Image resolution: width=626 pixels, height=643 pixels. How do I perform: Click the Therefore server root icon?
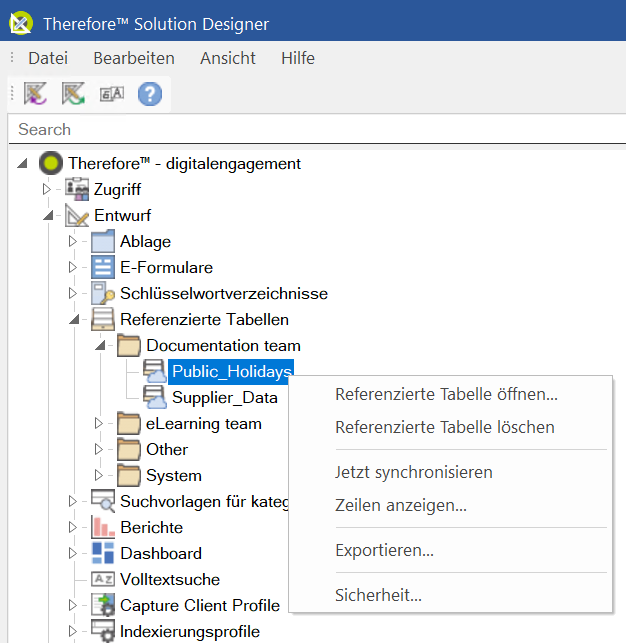[51, 163]
